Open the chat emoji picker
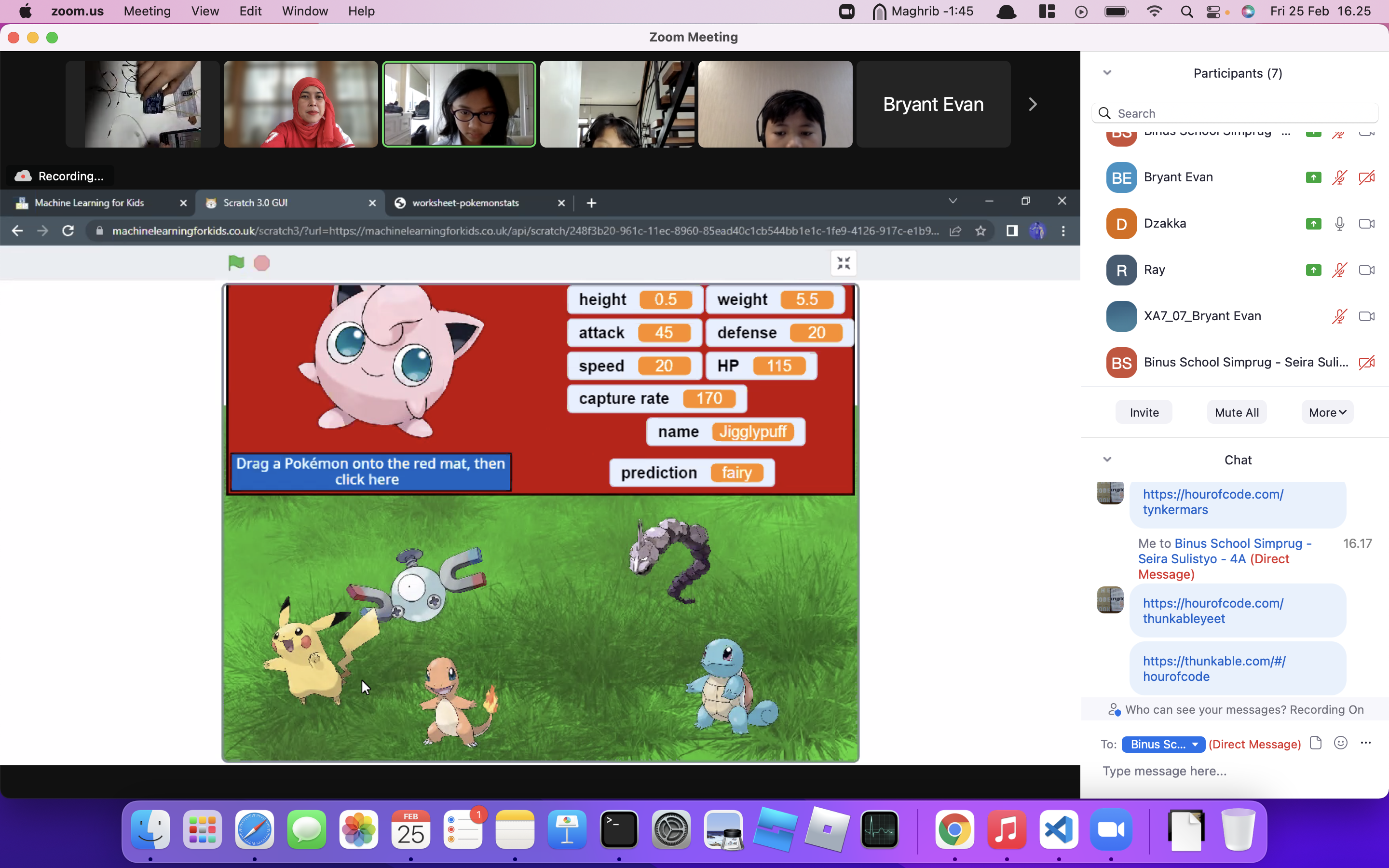1389x868 pixels. coord(1341,743)
